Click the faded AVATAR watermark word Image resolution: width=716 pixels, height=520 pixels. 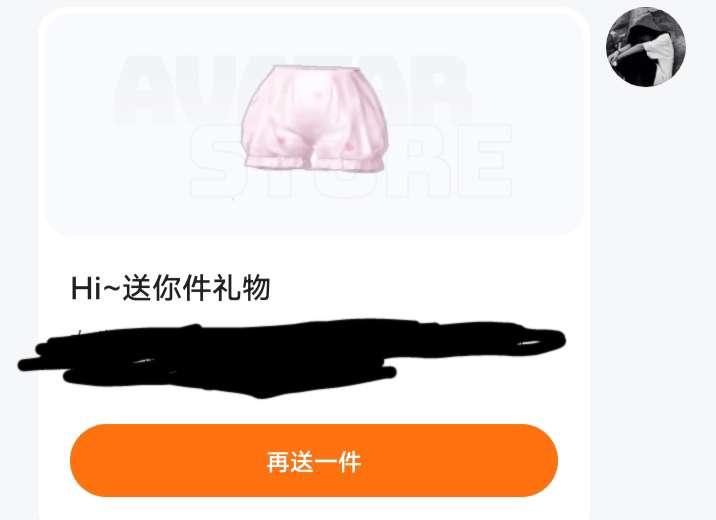pyautogui.click(x=292, y=90)
